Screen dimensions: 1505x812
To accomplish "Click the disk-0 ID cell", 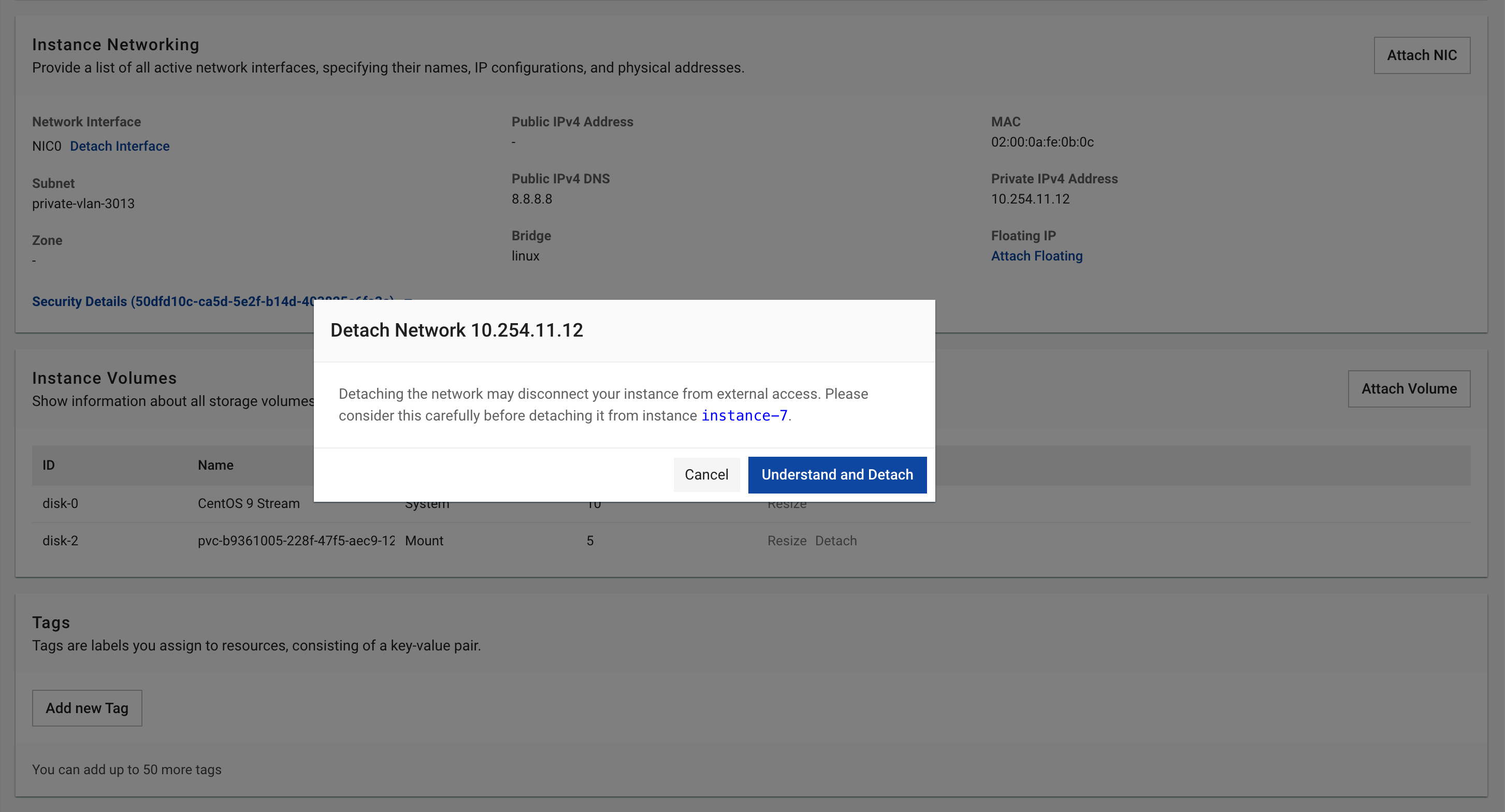I will click(60, 503).
